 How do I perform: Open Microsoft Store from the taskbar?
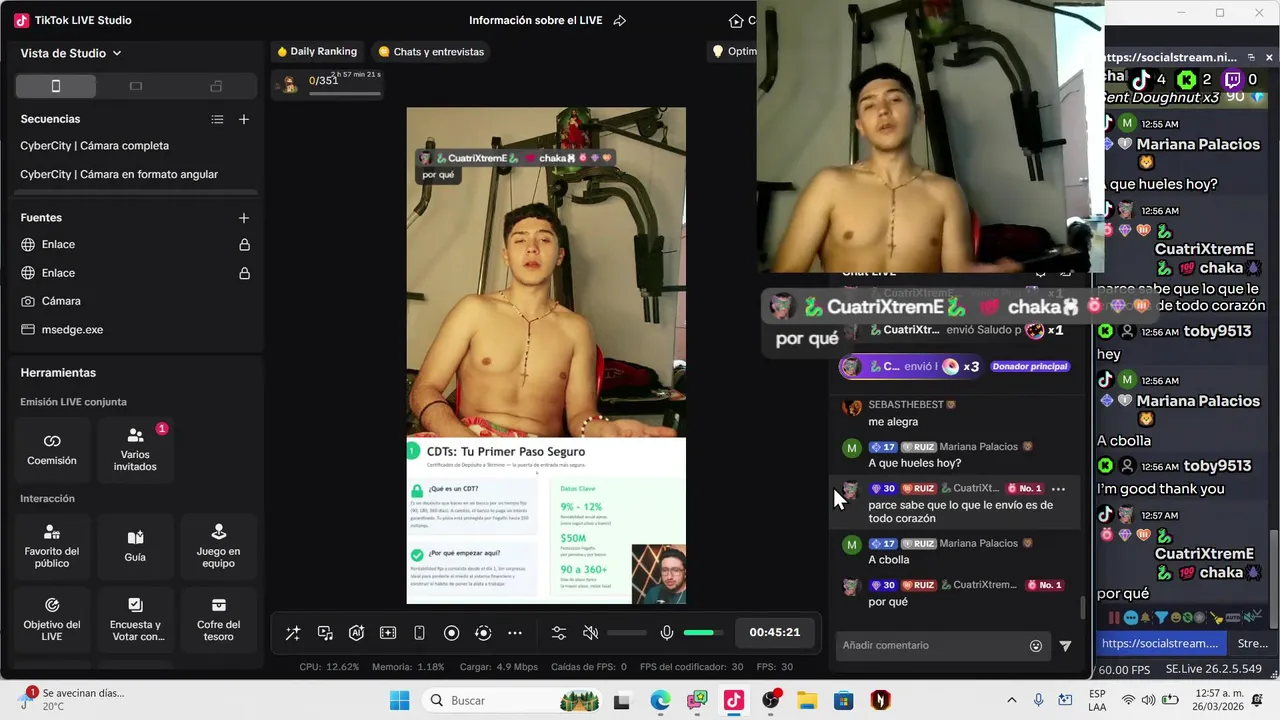pos(844,700)
